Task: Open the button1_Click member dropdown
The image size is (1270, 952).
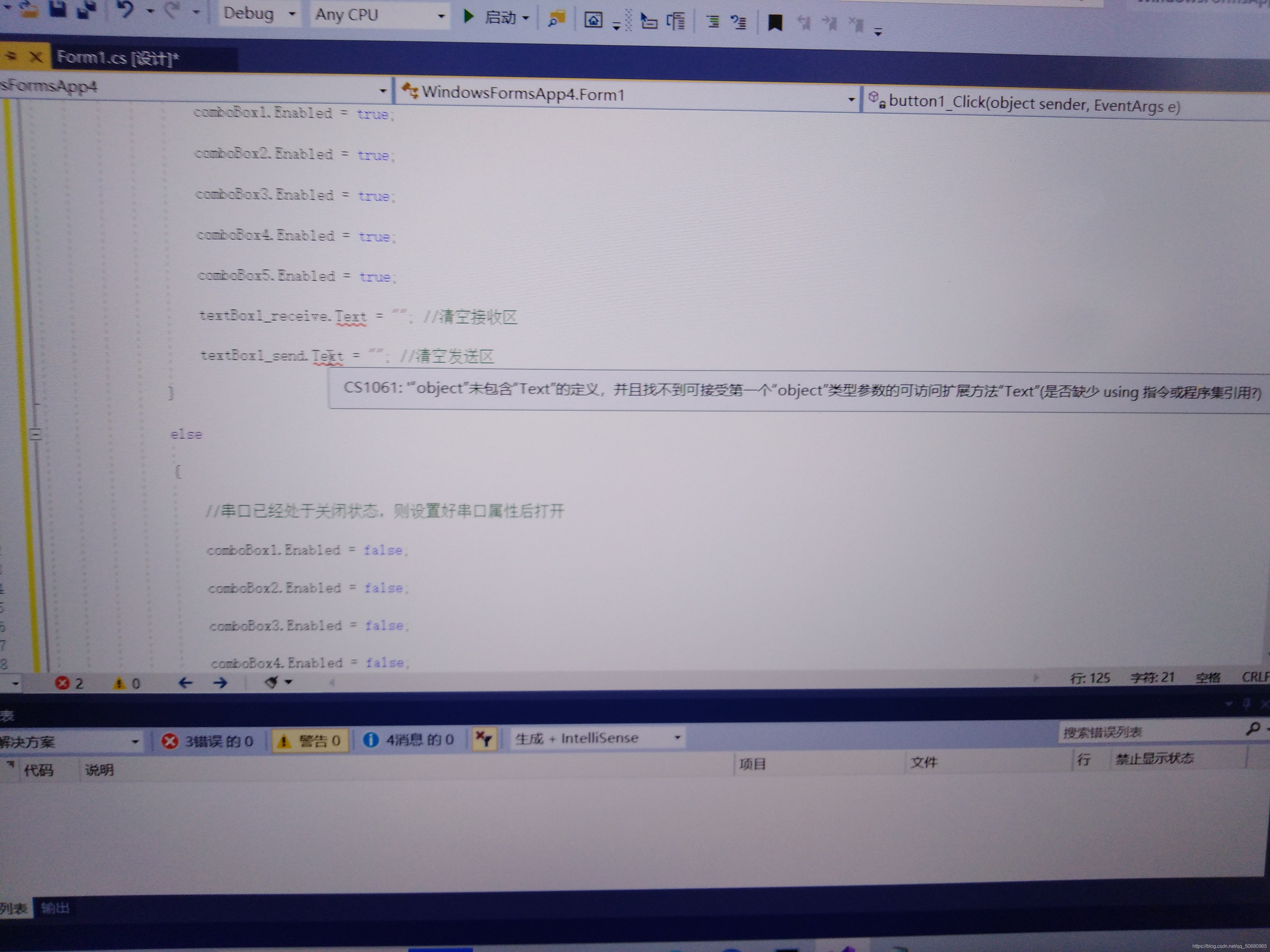Action: click(x=1067, y=104)
